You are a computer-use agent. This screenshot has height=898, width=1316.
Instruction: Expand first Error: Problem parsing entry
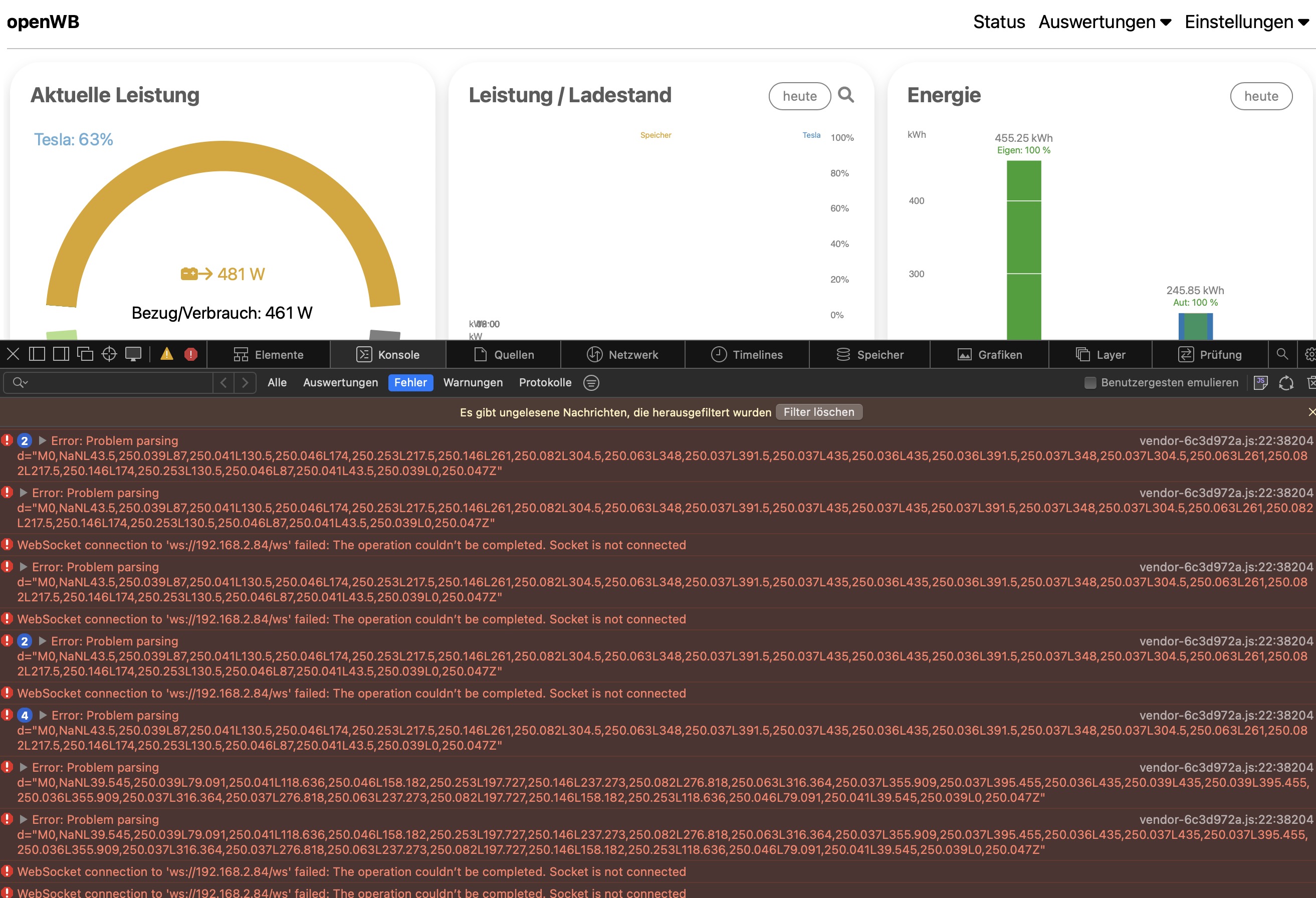pyautogui.click(x=42, y=440)
